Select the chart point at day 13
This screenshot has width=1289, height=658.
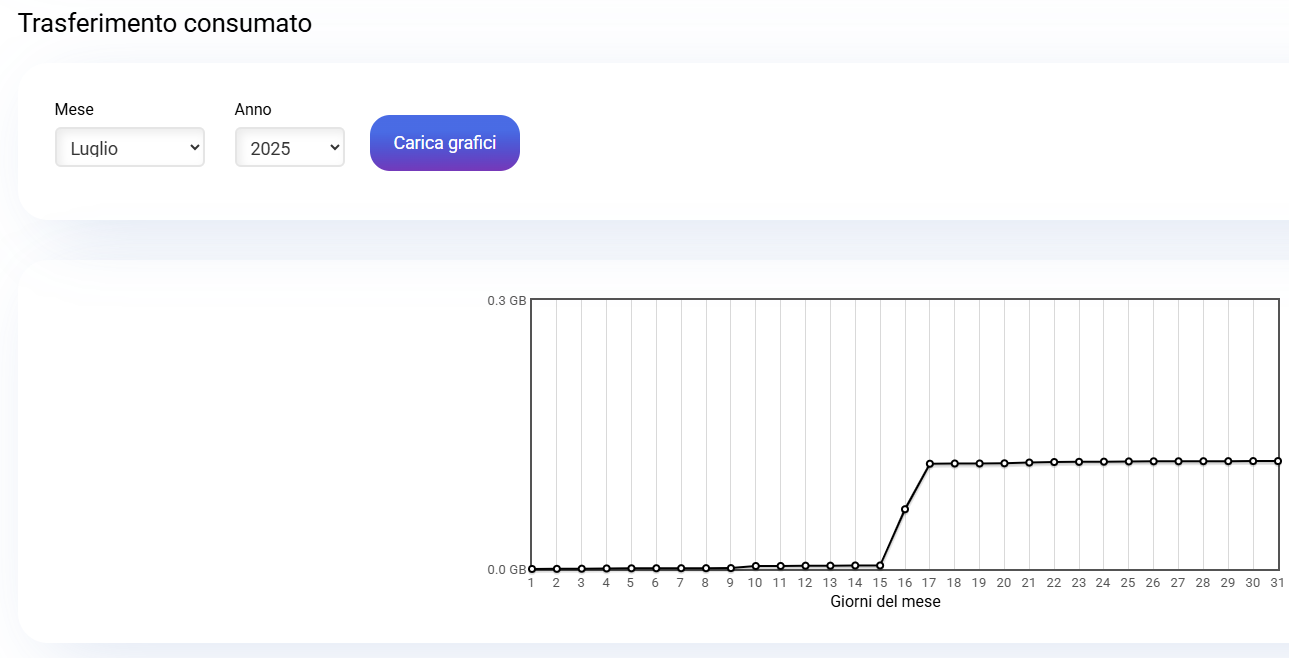pyautogui.click(x=830, y=566)
